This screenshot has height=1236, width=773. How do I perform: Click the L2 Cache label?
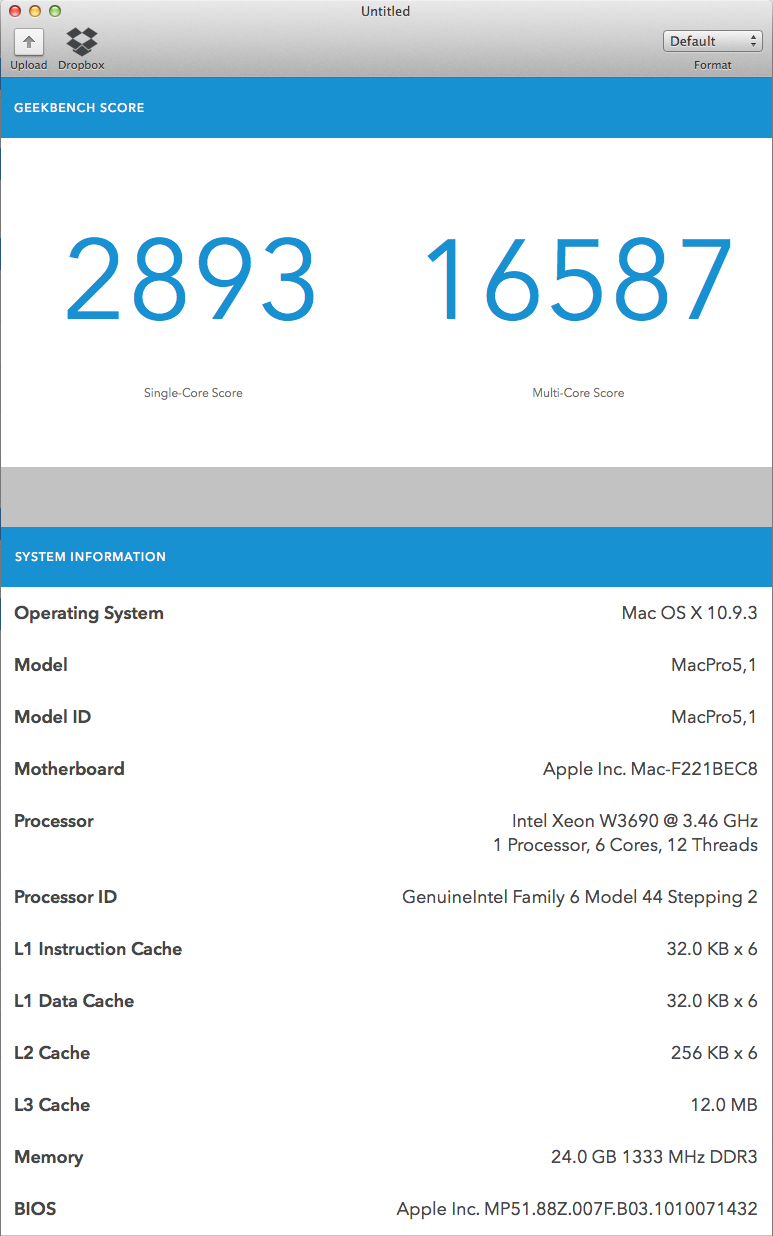[x=52, y=1053]
